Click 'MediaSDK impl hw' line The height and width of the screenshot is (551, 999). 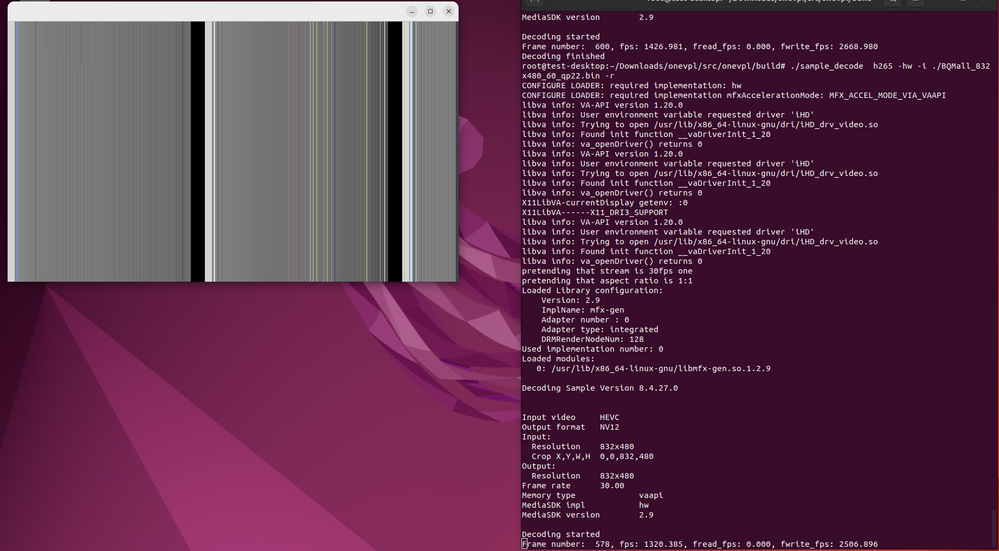point(585,505)
